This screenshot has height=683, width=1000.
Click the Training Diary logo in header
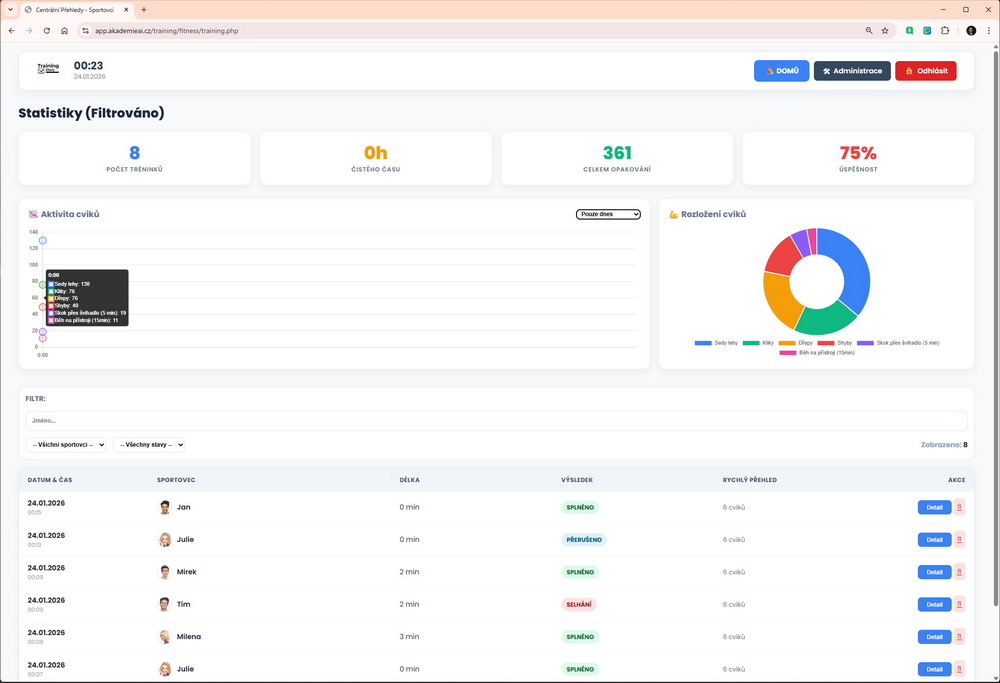click(x=48, y=70)
